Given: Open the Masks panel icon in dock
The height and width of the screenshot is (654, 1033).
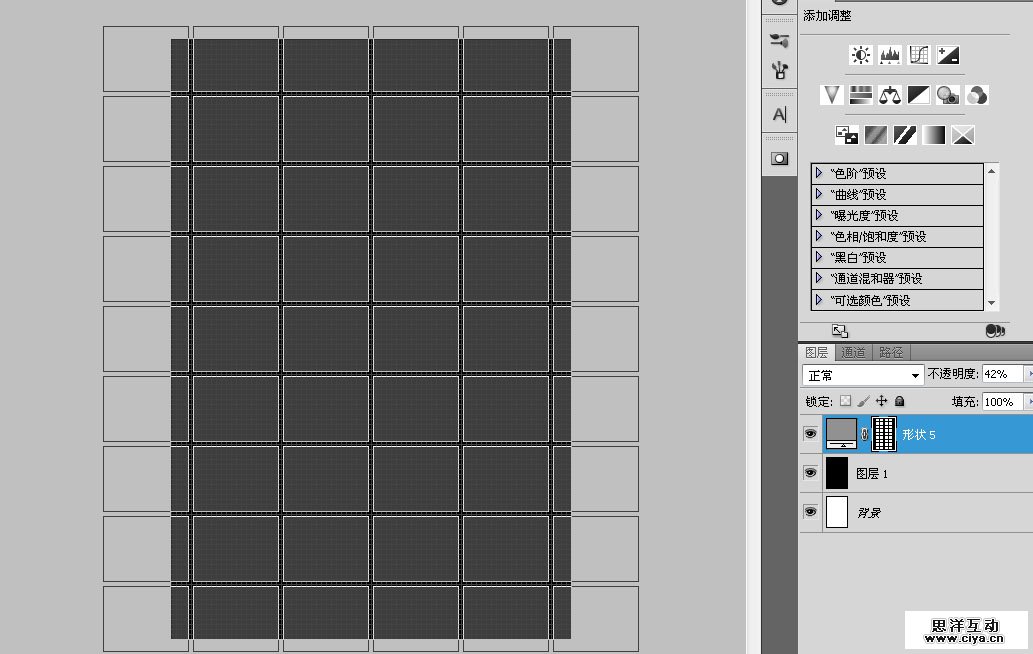Looking at the screenshot, I should point(779,159).
